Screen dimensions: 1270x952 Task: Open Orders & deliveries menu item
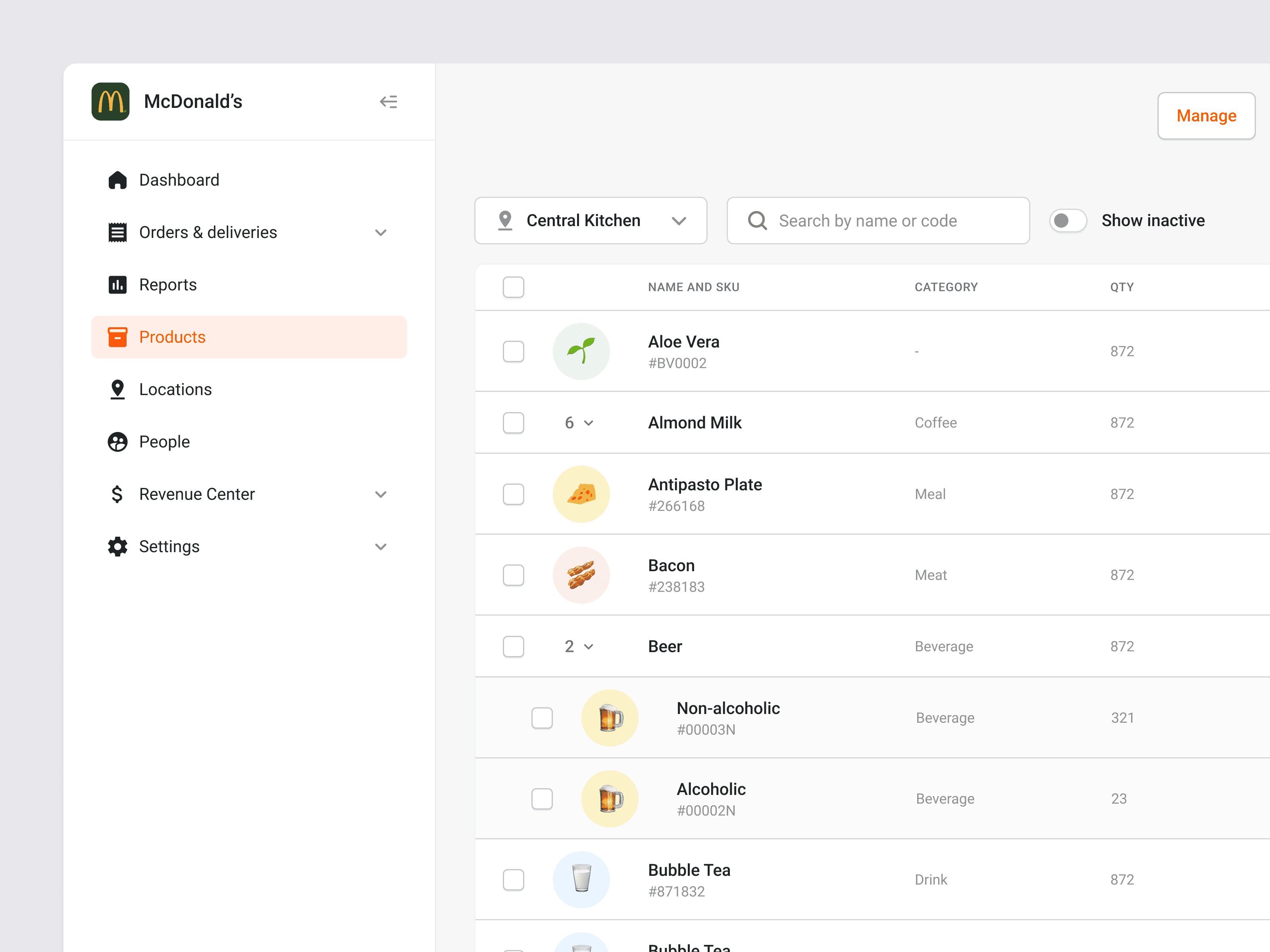[249, 232]
